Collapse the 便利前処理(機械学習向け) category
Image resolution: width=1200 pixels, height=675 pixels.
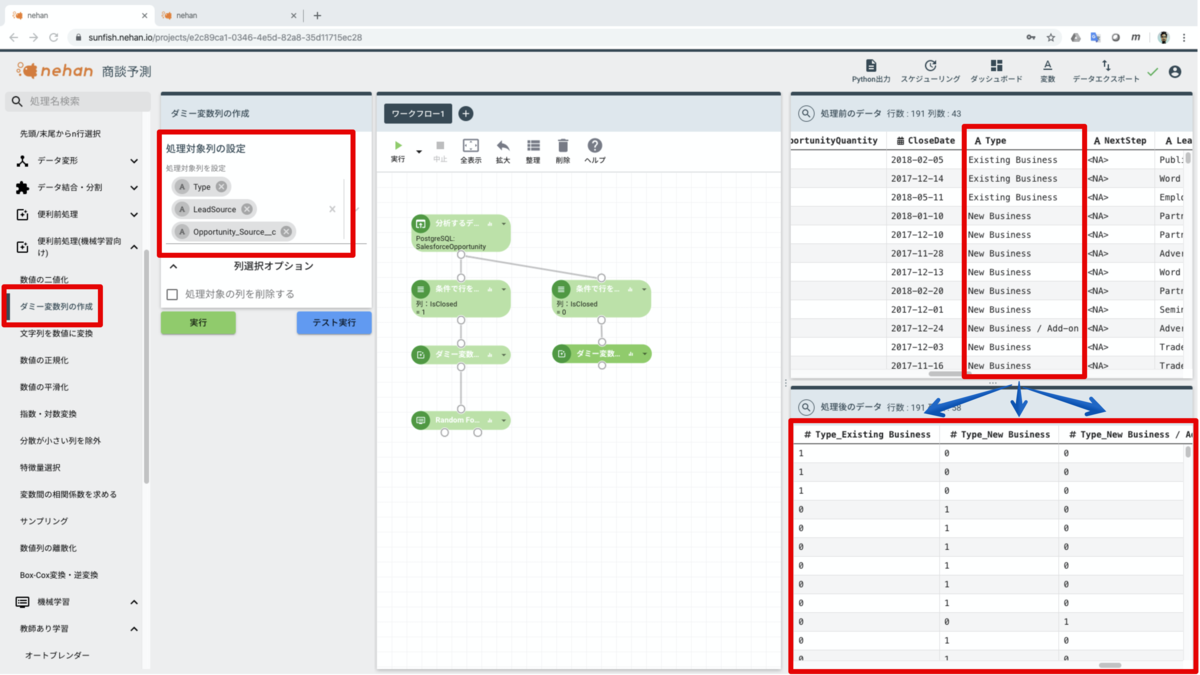tap(134, 247)
